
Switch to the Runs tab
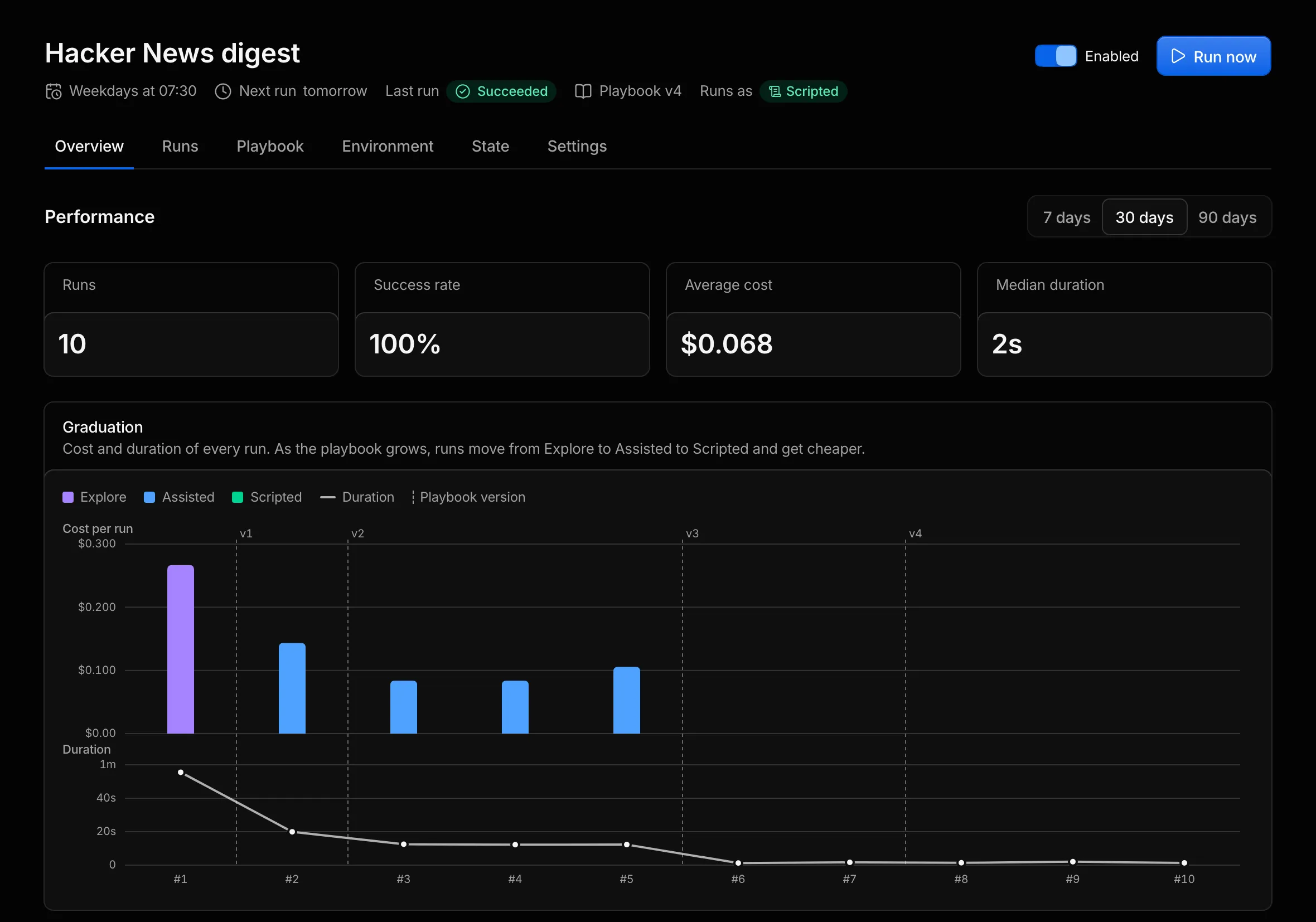coord(180,147)
